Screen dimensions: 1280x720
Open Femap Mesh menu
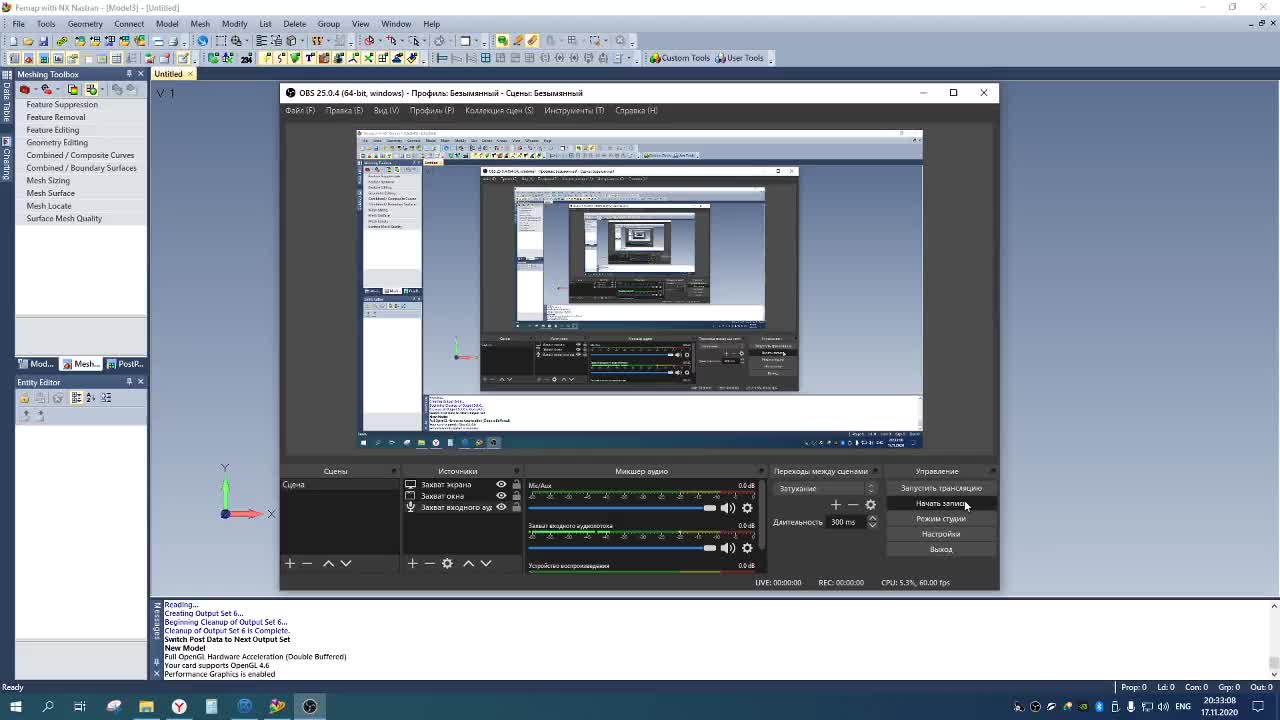200,24
